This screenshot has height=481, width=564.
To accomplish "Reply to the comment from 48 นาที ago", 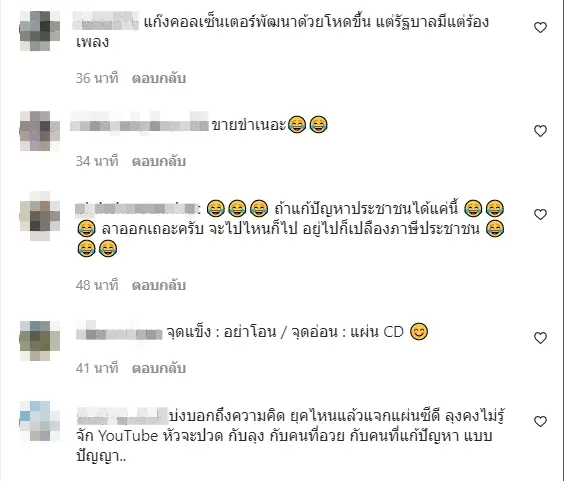I will (x=159, y=285).
